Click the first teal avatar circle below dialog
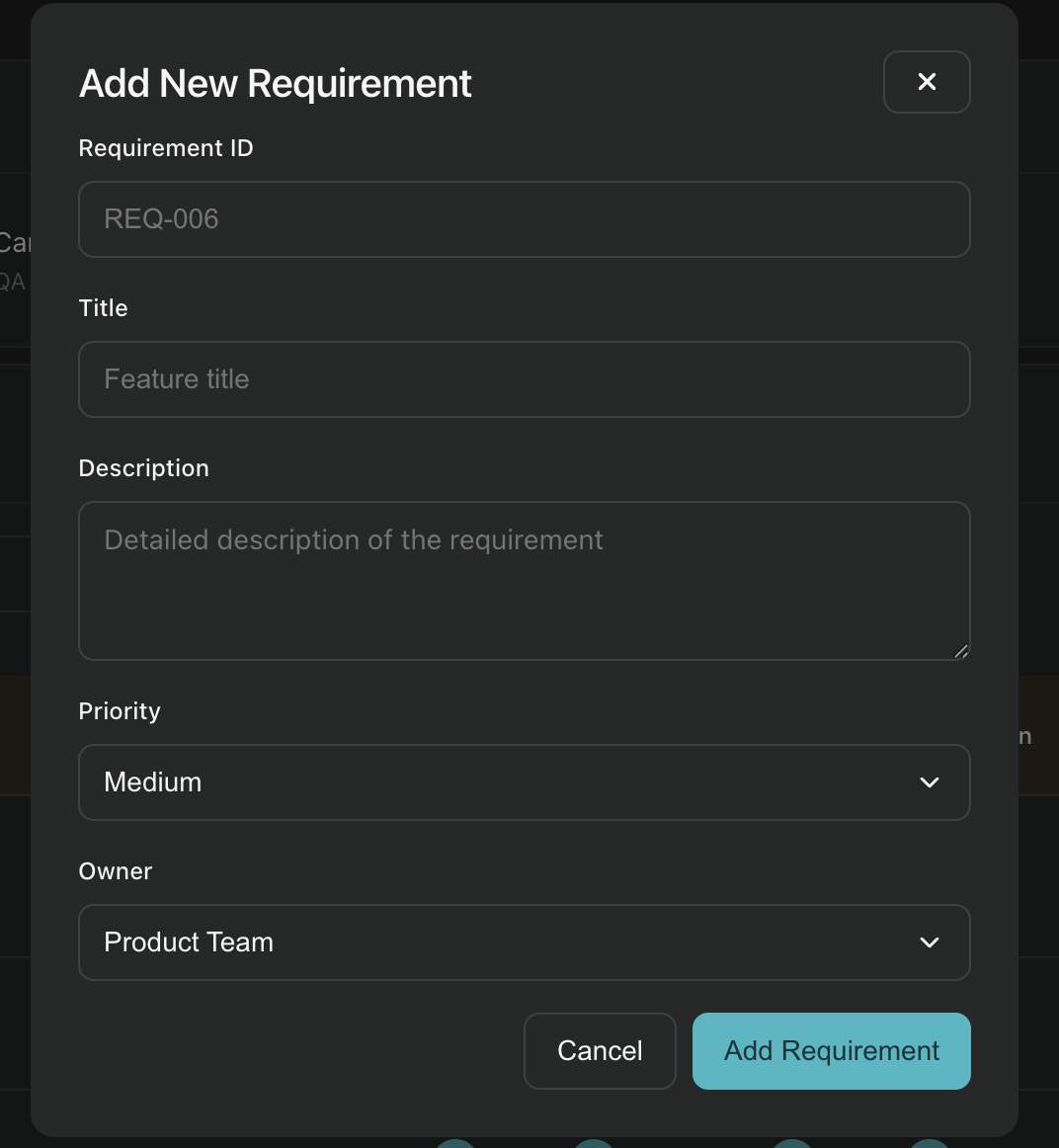This screenshot has height=1148, width=1059. pyautogui.click(x=454, y=1144)
